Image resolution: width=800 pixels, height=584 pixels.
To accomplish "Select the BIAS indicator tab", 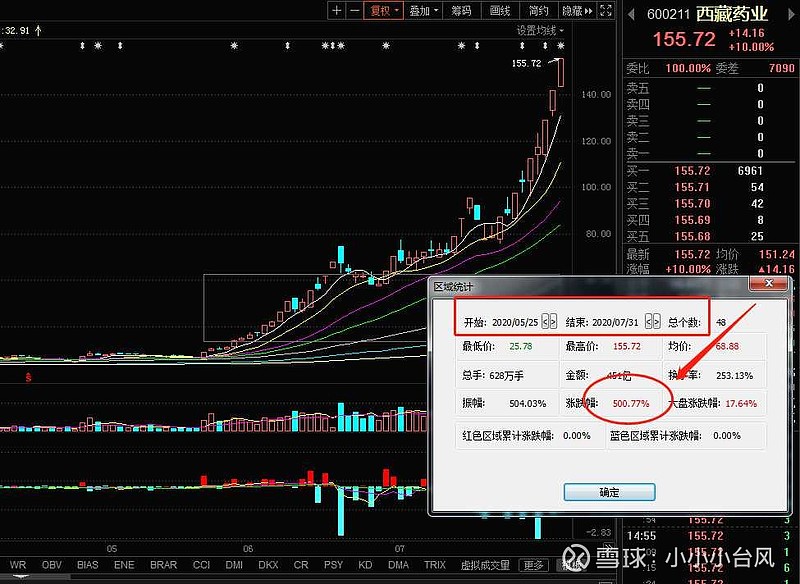I will point(87,565).
